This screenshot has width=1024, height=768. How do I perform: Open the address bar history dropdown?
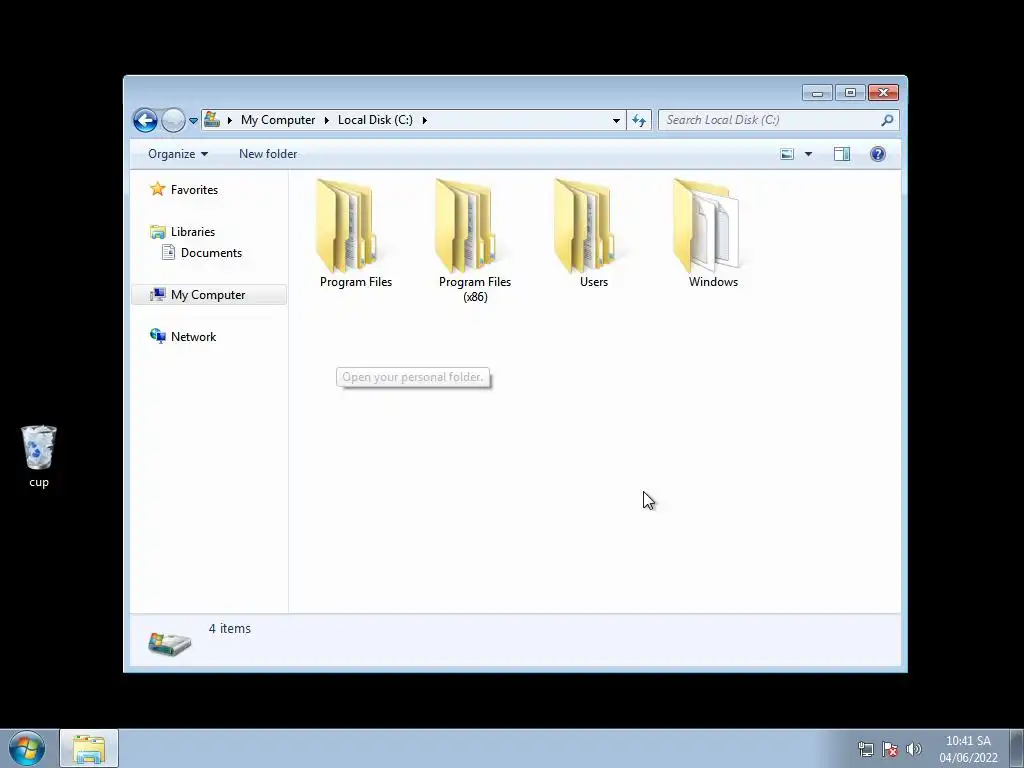click(616, 120)
